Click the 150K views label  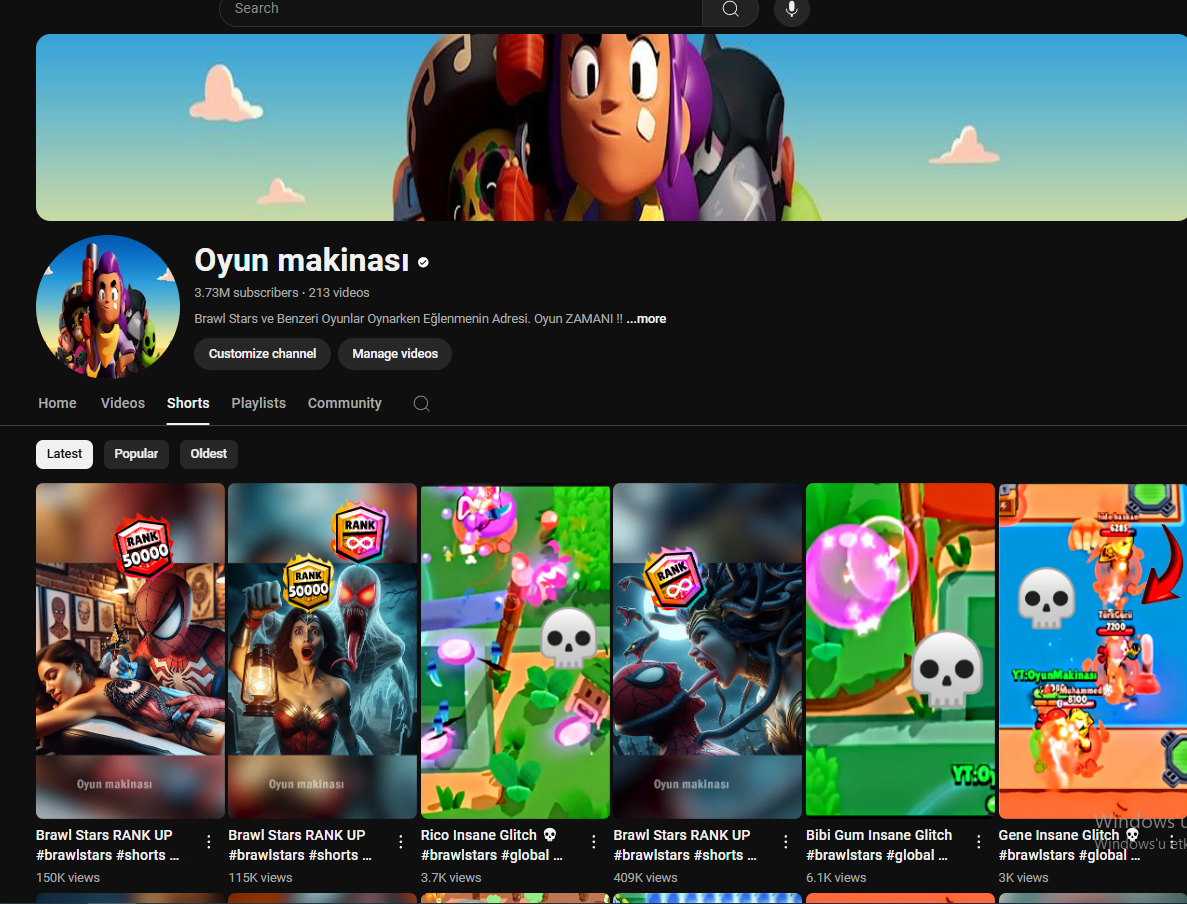tap(68, 878)
